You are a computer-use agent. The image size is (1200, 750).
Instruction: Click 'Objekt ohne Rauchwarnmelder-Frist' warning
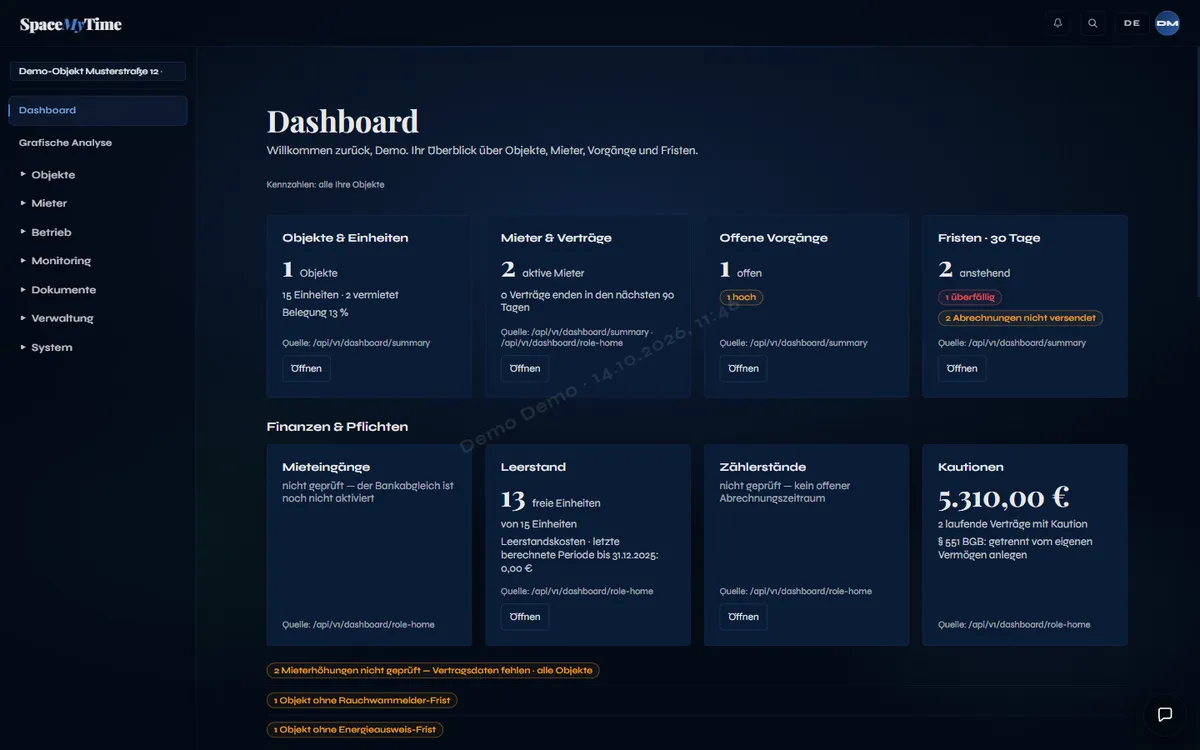coord(362,701)
